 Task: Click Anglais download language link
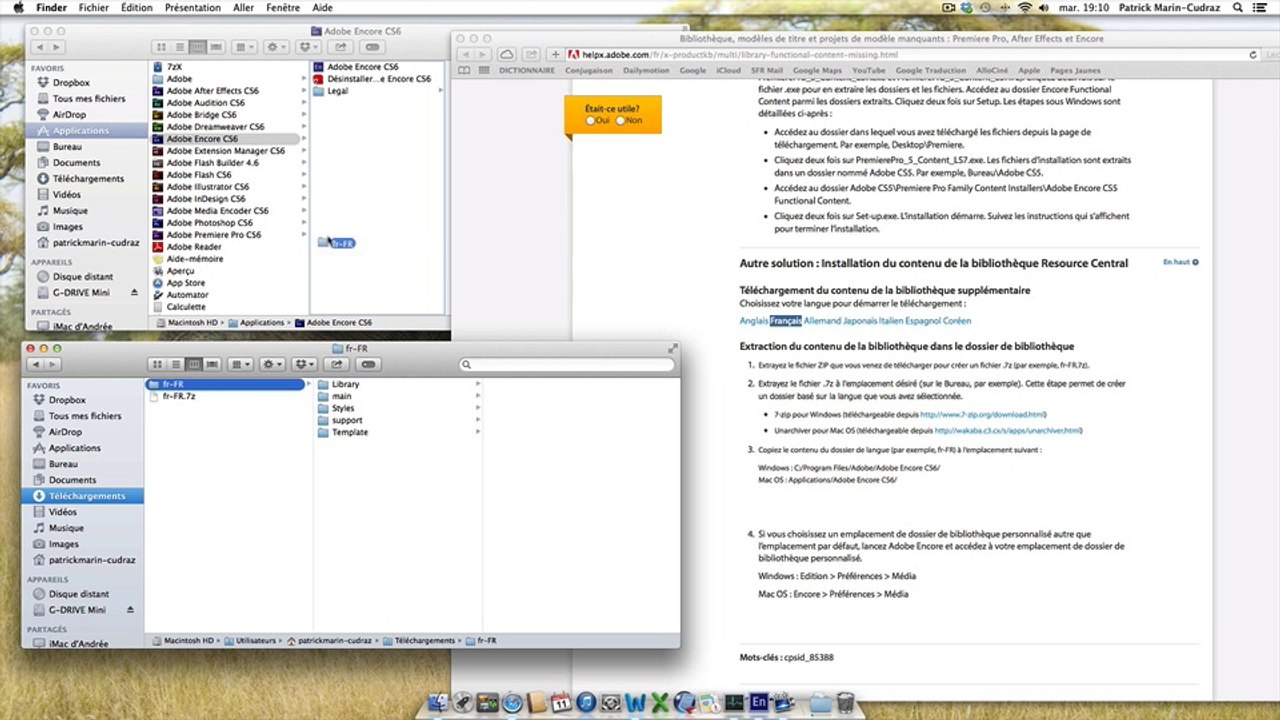pos(754,321)
